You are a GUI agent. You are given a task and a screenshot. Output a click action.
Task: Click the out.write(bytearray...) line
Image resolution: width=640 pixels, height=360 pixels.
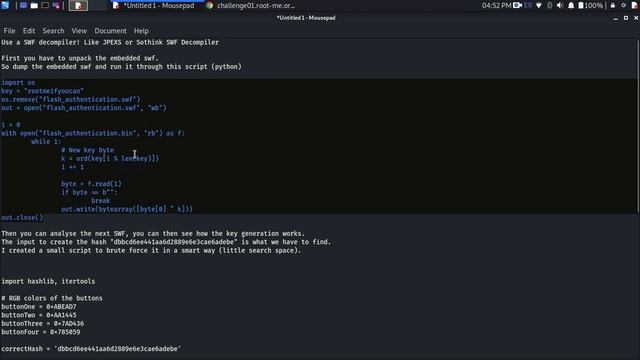coord(127,209)
